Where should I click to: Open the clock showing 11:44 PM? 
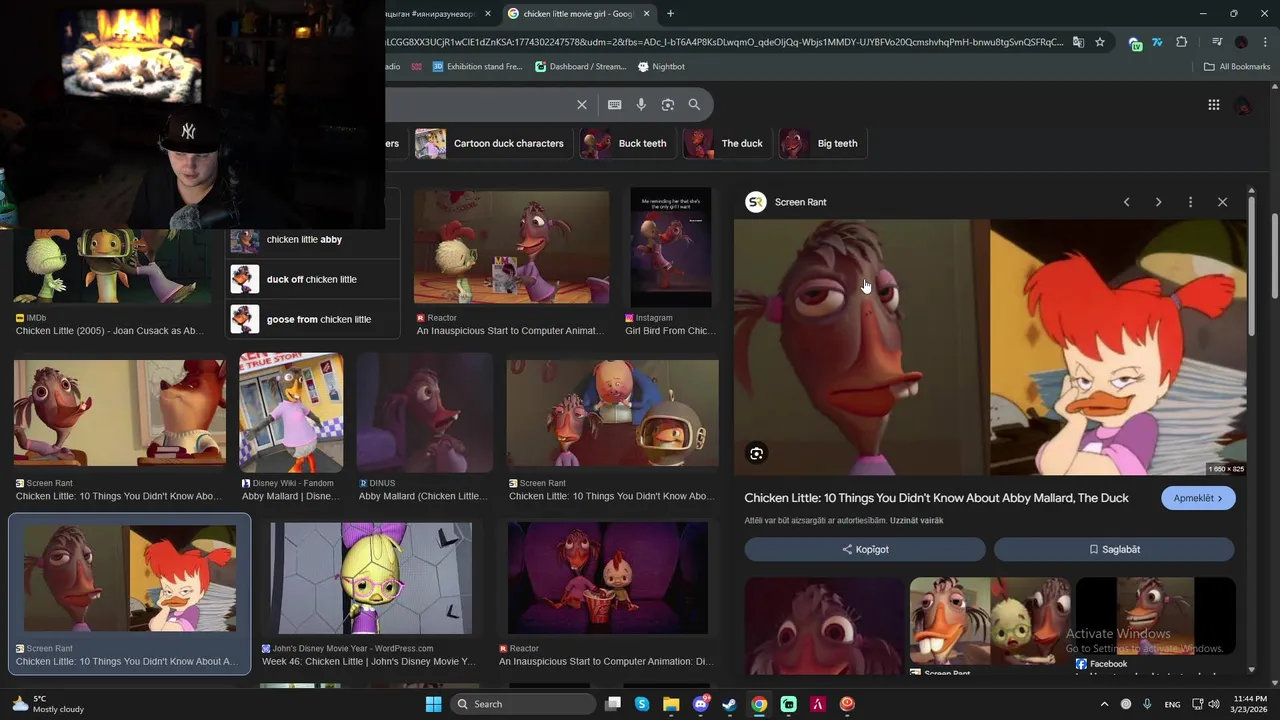tap(1250, 704)
